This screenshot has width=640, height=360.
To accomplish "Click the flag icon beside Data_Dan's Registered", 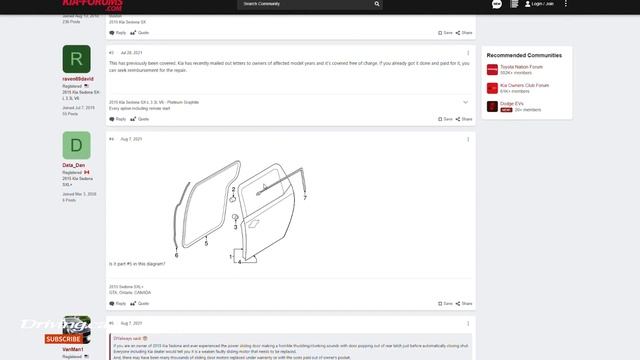I will 87,173.
